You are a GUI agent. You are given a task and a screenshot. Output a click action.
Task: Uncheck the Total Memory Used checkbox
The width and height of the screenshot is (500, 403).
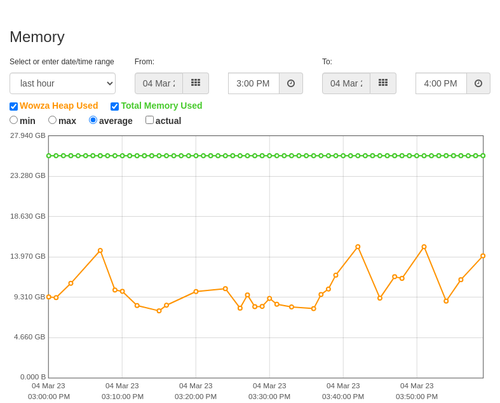pos(115,106)
